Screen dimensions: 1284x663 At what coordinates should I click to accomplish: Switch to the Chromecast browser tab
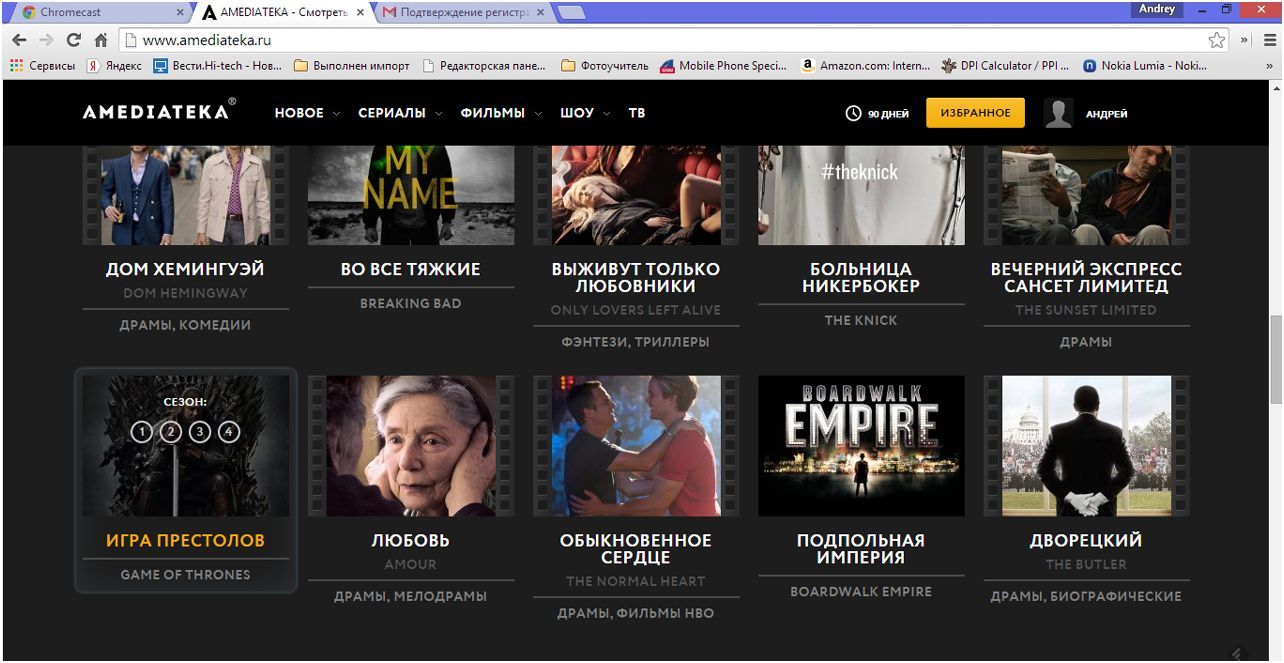100,12
